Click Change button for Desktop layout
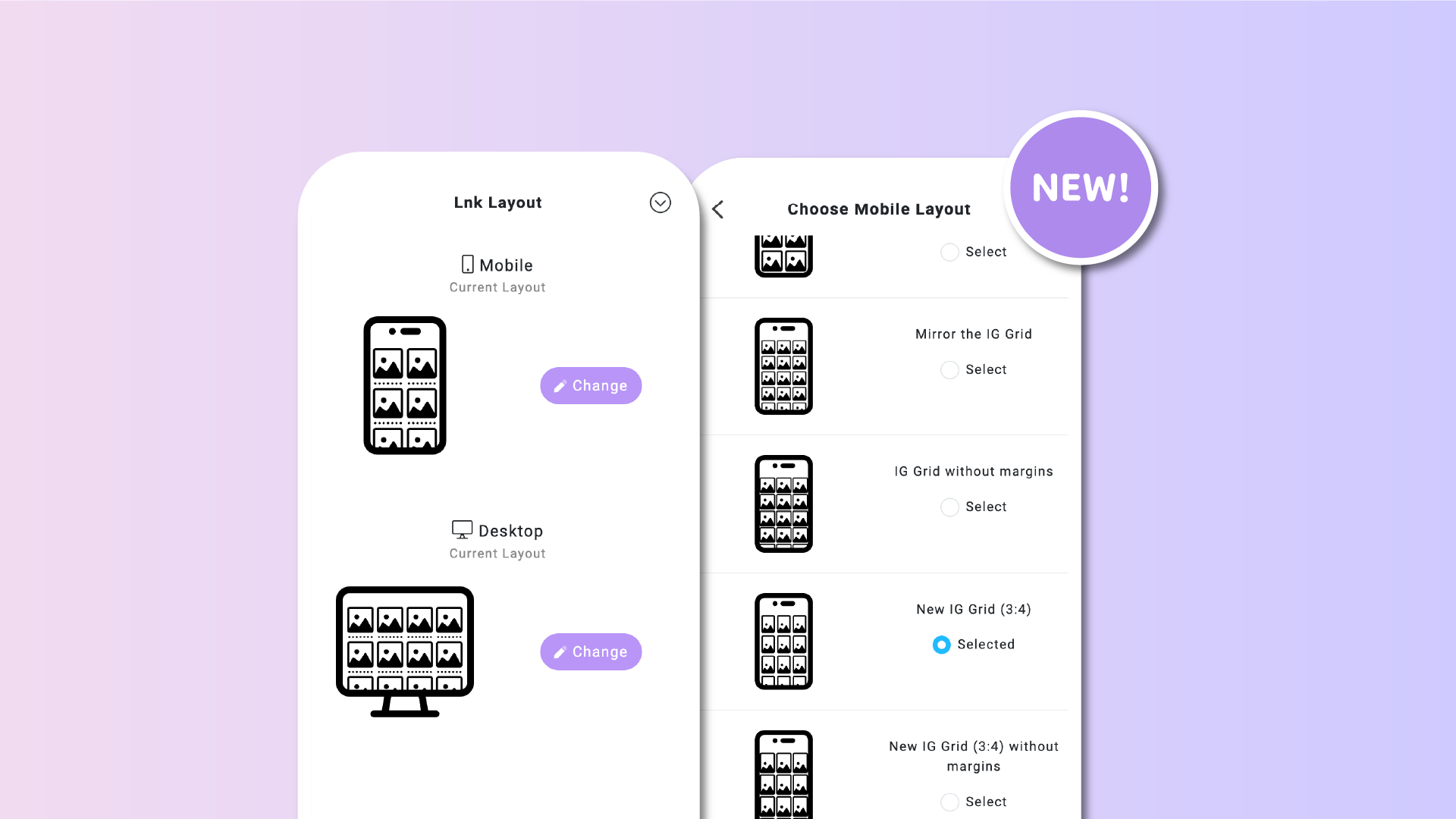Image resolution: width=1456 pixels, height=819 pixels. click(x=591, y=651)
